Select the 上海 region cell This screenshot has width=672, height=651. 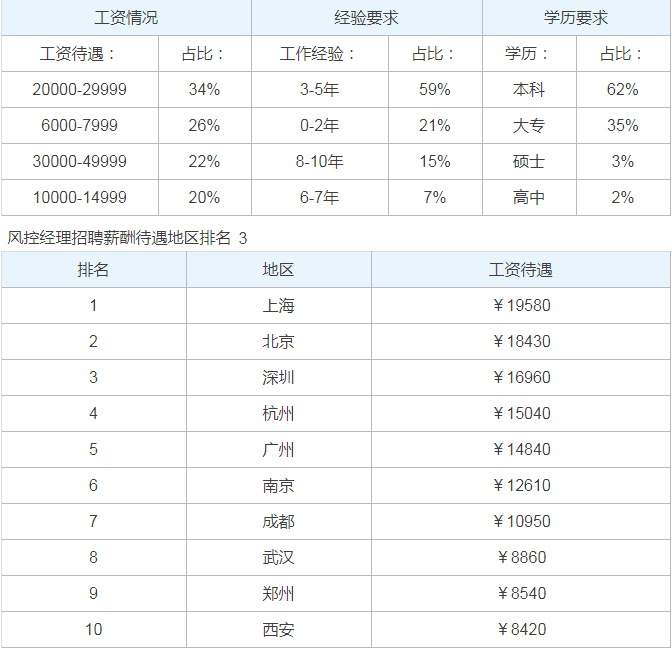[279, 306]
